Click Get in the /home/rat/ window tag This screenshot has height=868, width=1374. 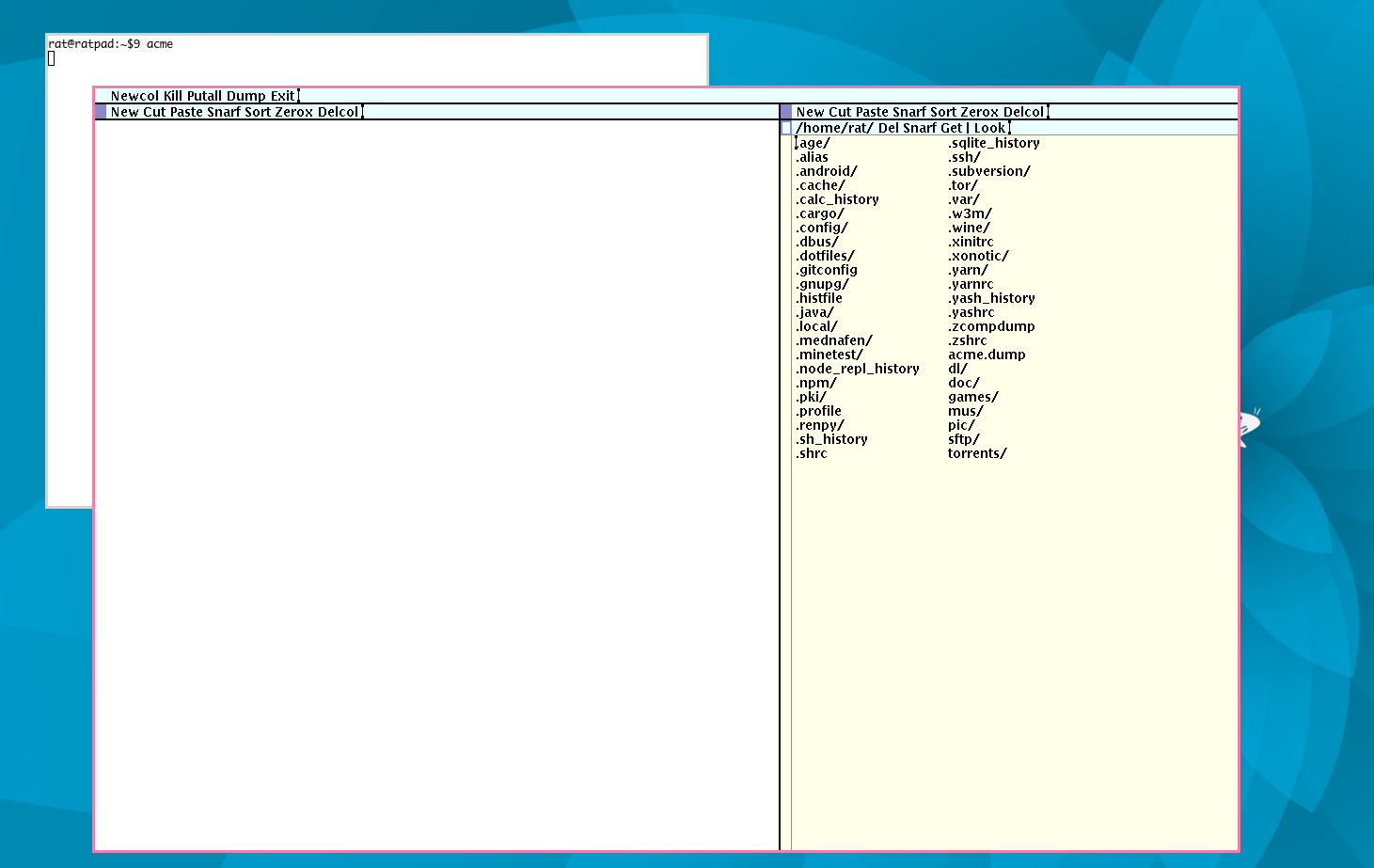(952, 128)
